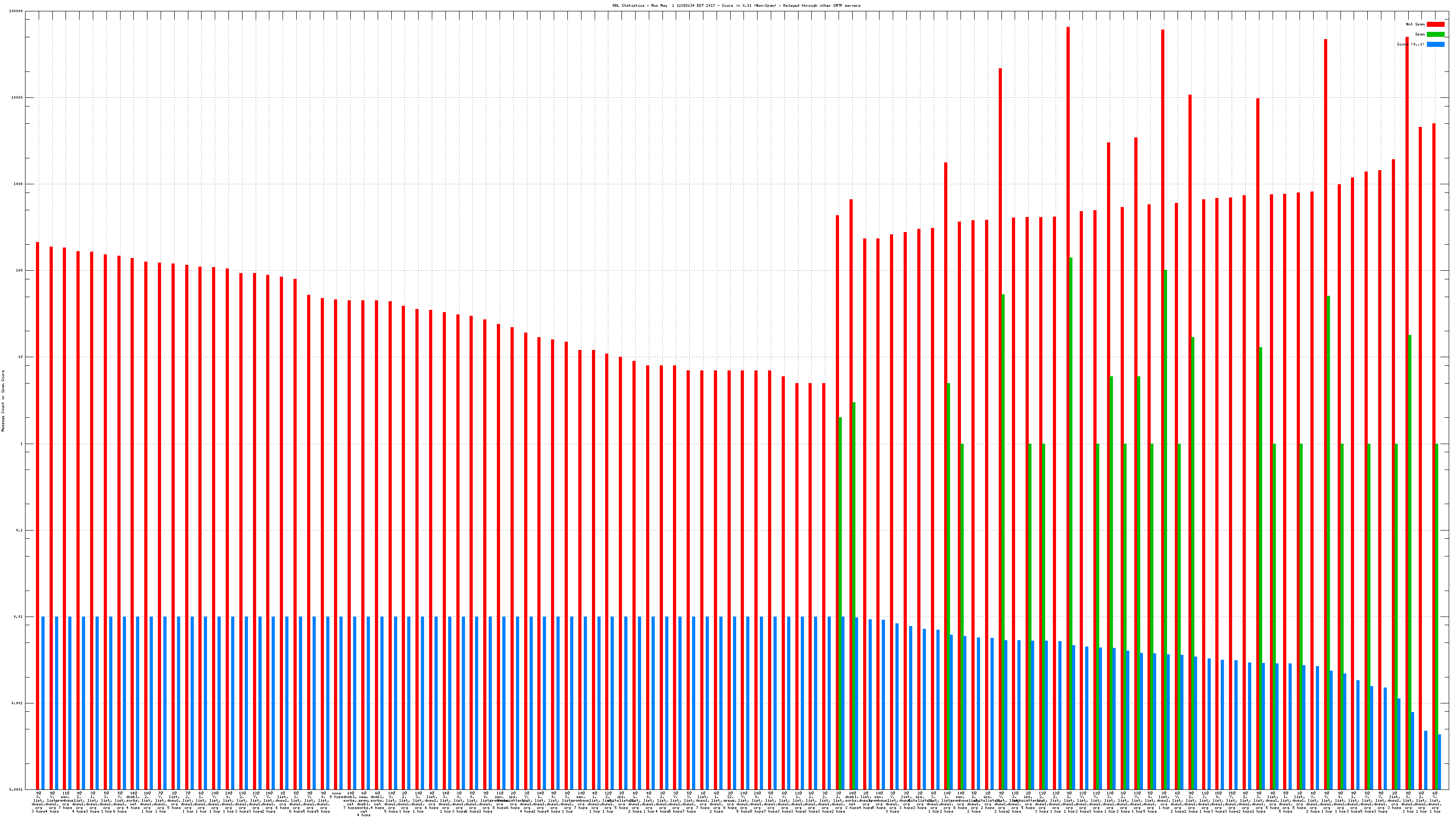This screenshot has height=819, width=1456.
Task: Click the blue Score (0..1) legend swatch
Action: 1435,44
